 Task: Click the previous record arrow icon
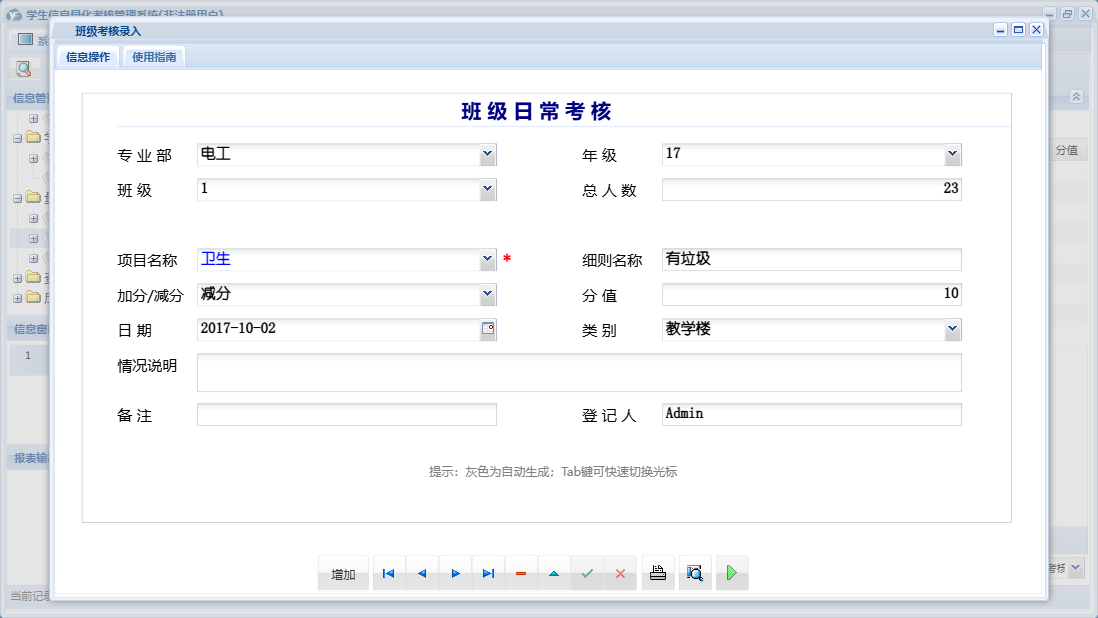click(422, 573)
